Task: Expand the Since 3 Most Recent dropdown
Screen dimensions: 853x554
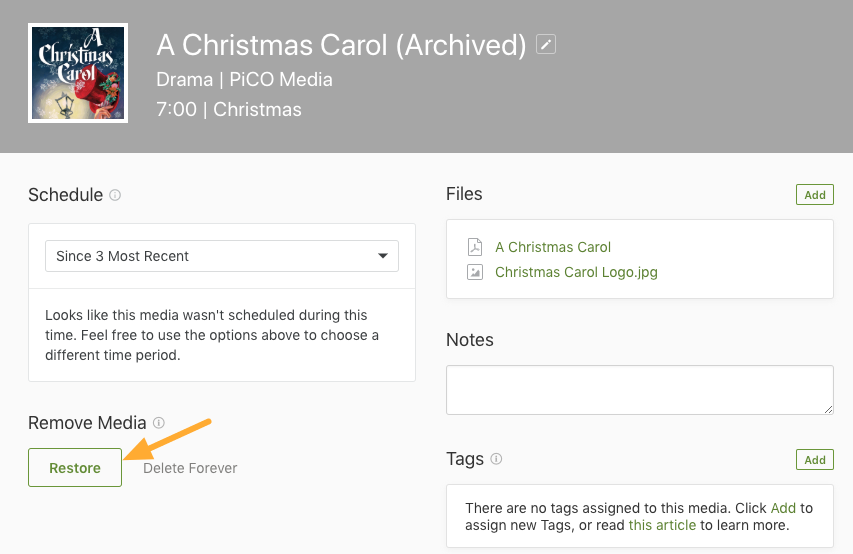Action: [222, 256]
